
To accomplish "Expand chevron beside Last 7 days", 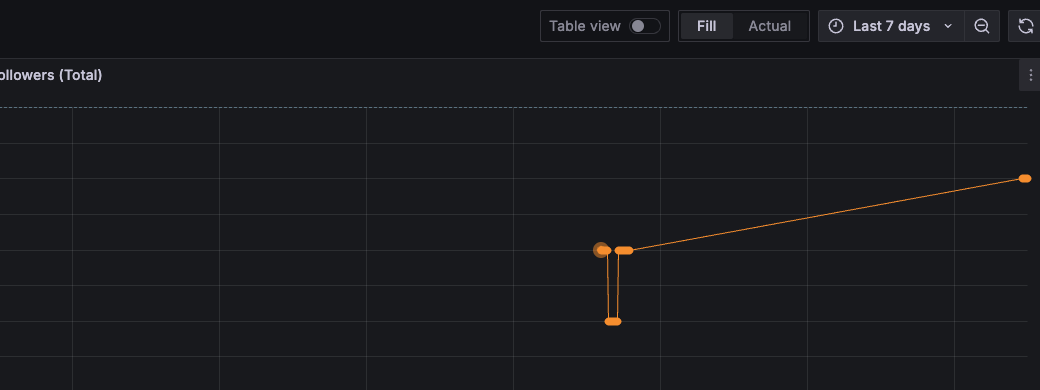I will point(948,26).
